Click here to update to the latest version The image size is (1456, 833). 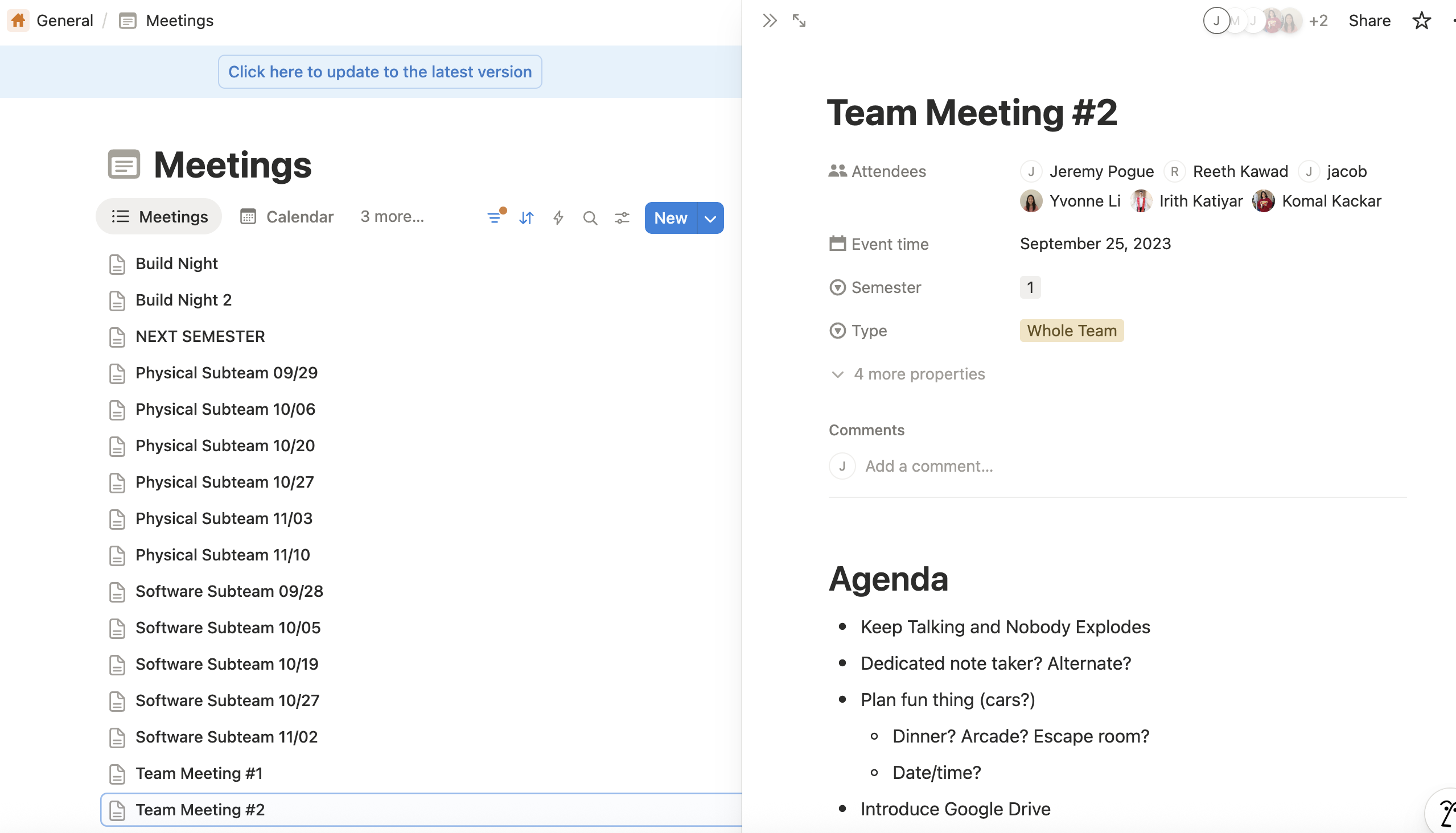(x=380, y=72)
